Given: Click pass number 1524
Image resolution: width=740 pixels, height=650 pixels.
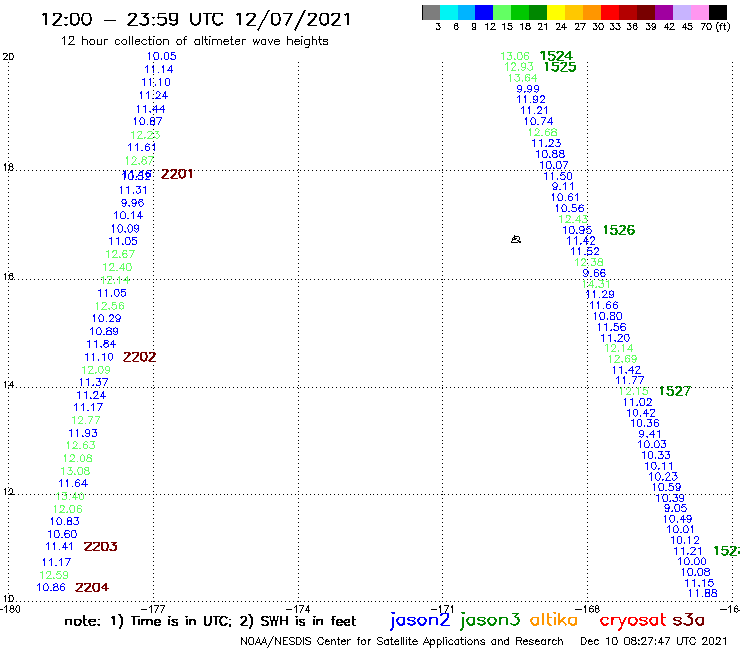Looking at the screenshot, I should [x=556, y=56].
